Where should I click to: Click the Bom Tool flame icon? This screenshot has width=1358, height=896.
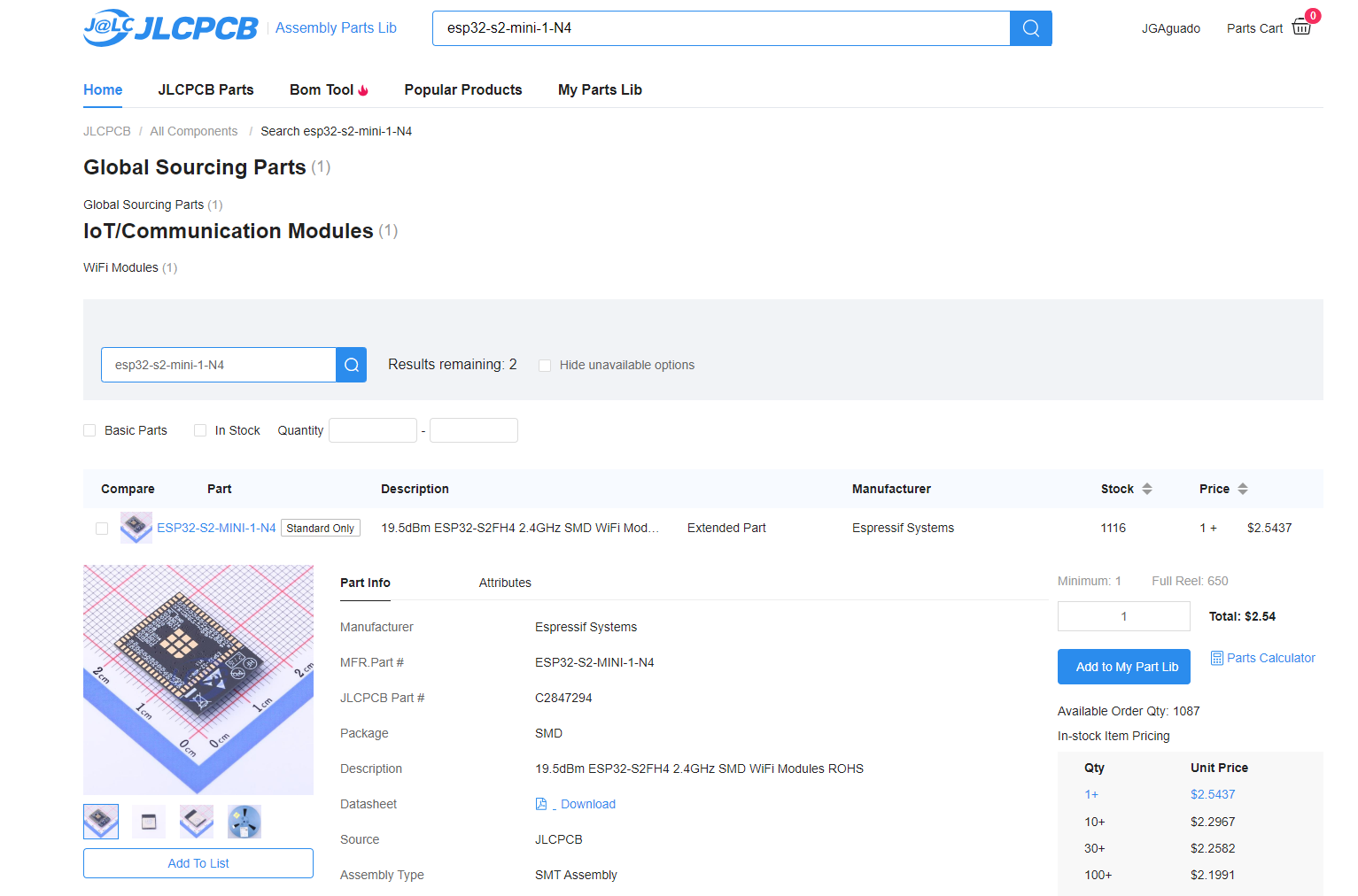point(363,90)
